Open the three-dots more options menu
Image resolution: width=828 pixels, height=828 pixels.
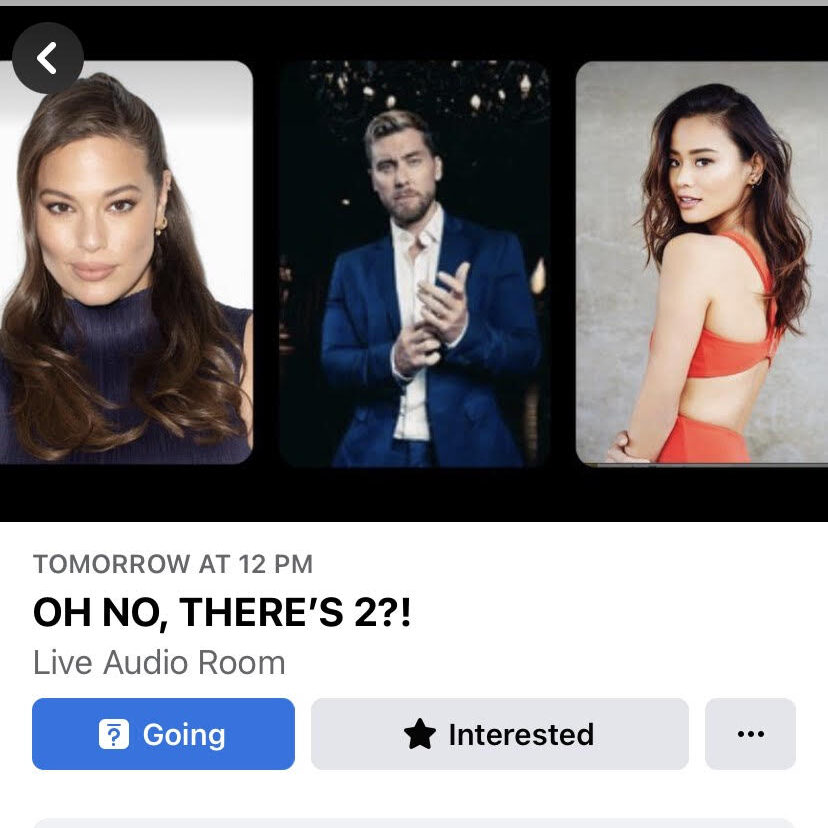(x=750, y=734)
